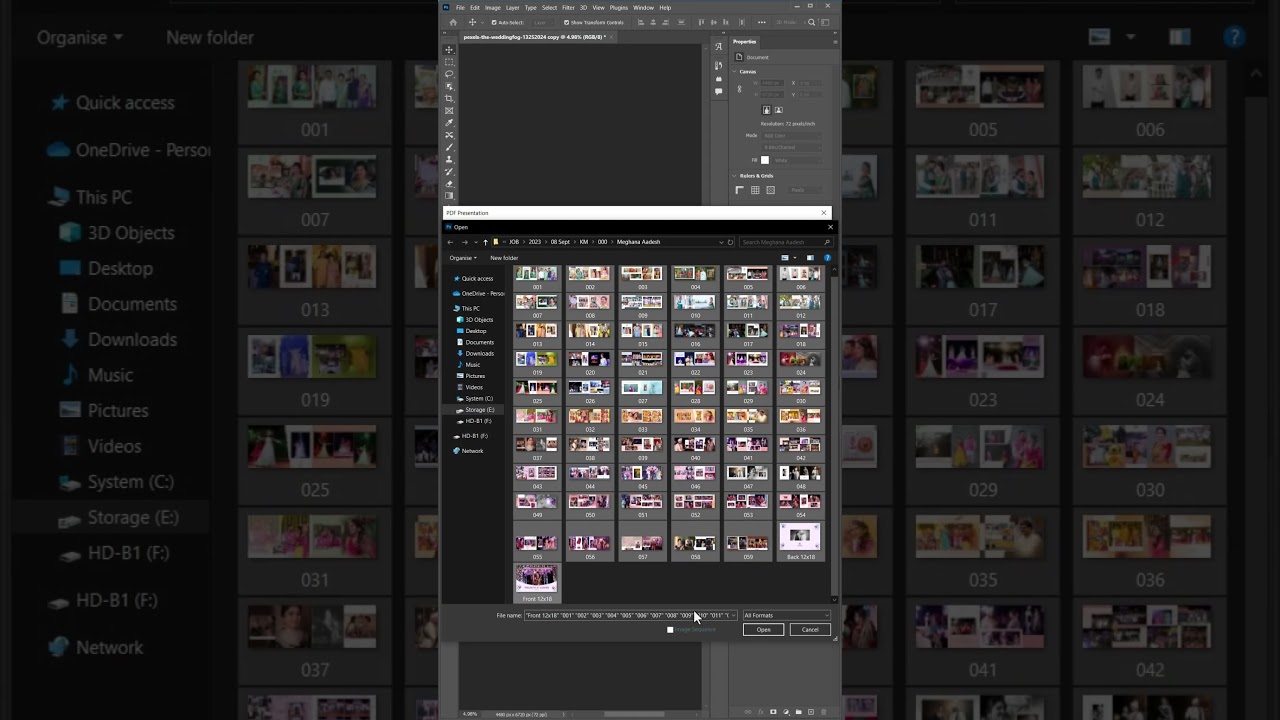Select the Rectangular Marquee tool
Screen dimensions: 1280x720
[x=449, y=62]
